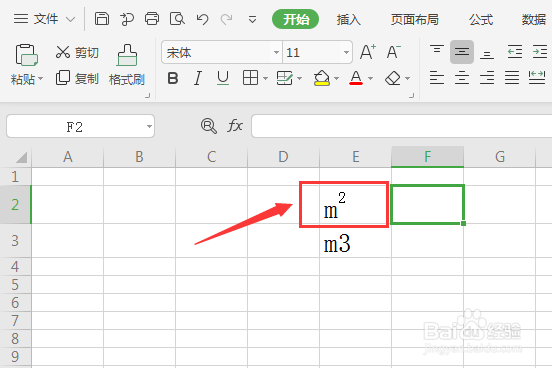This screenshot has width=552, height=368.
Task: Expand the cell style dropdown arrow
Action: point(300,79)
